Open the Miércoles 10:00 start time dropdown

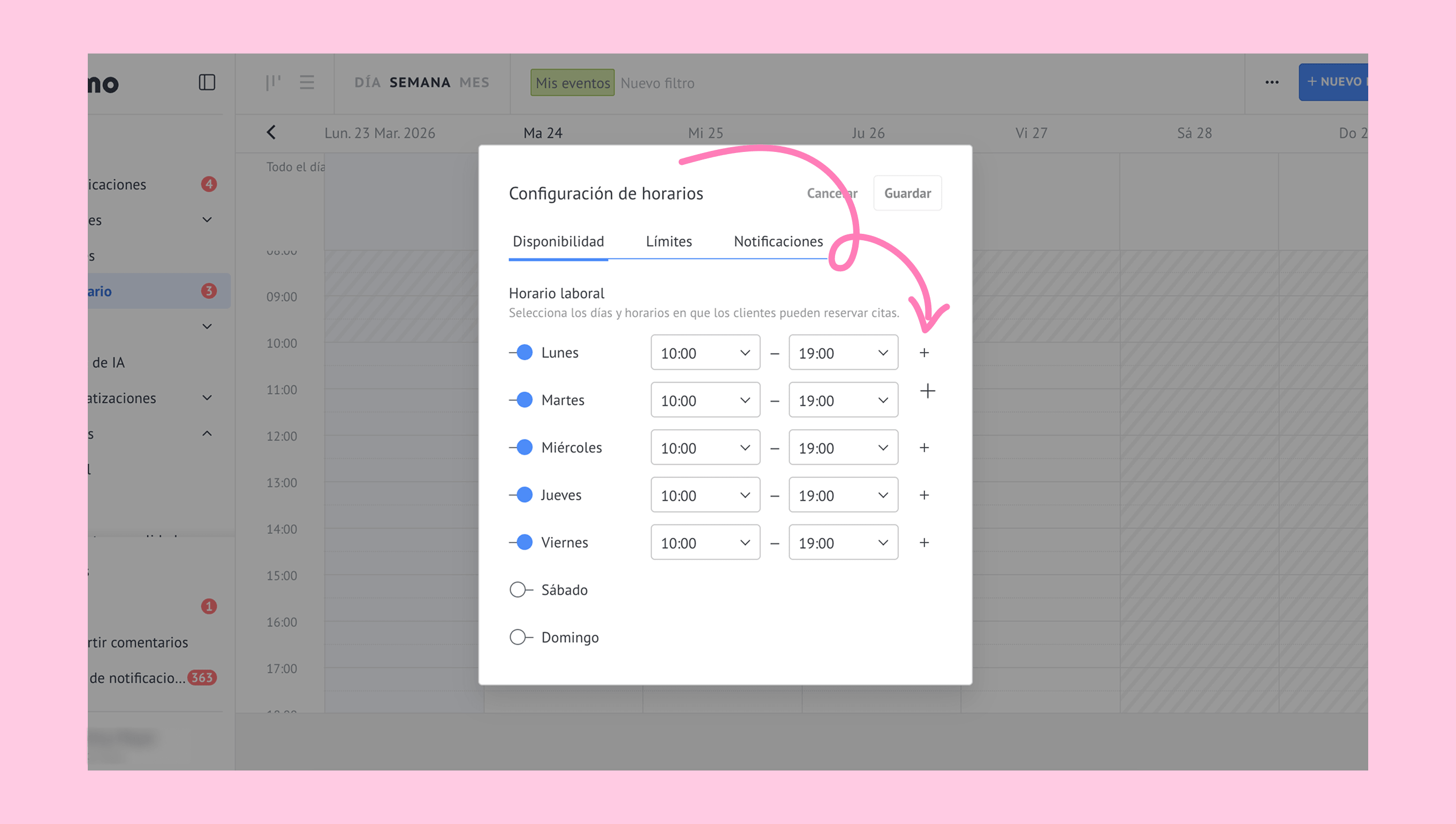coord(705,448)
